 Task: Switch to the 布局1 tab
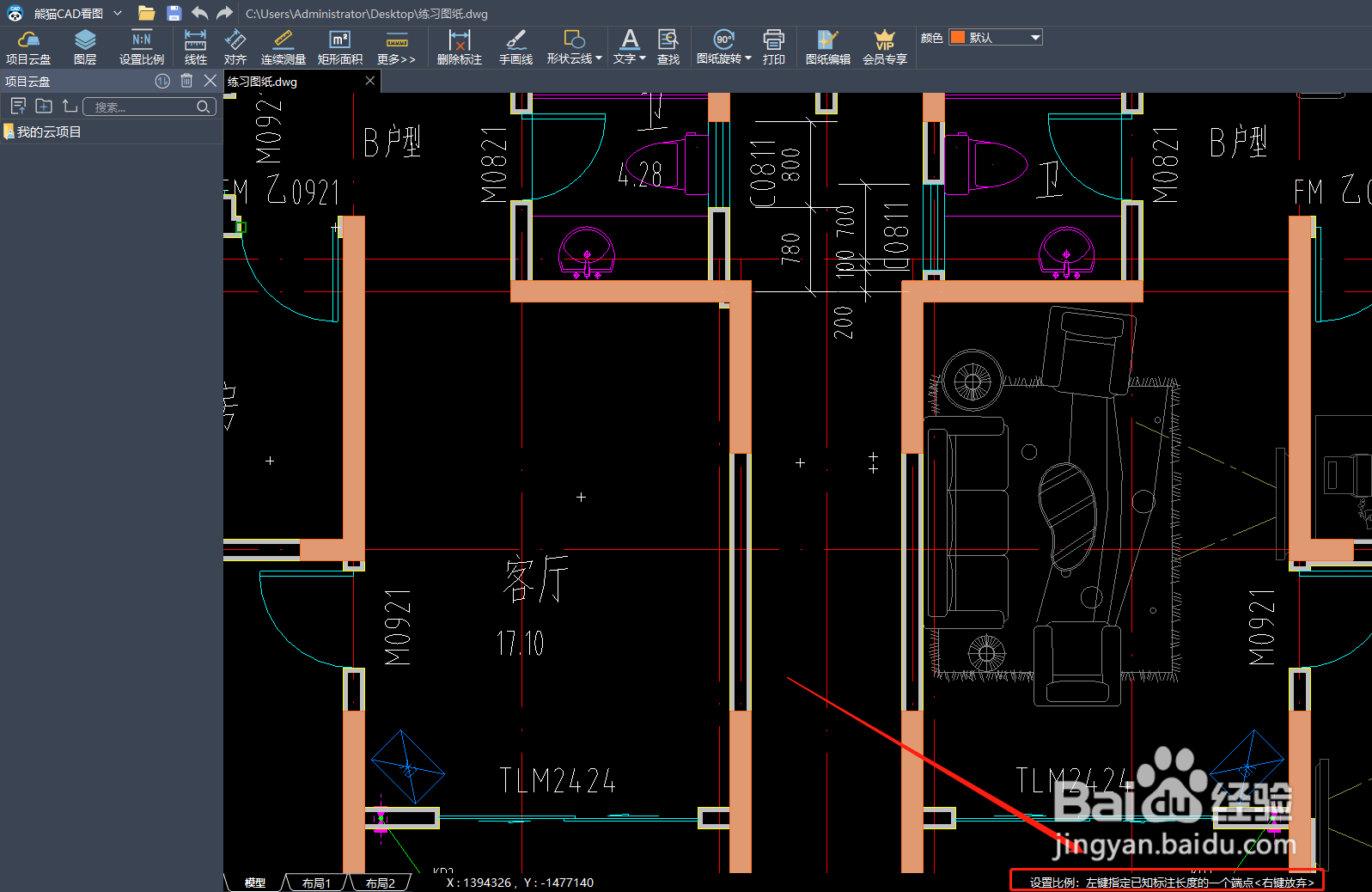tap(316, 883)
